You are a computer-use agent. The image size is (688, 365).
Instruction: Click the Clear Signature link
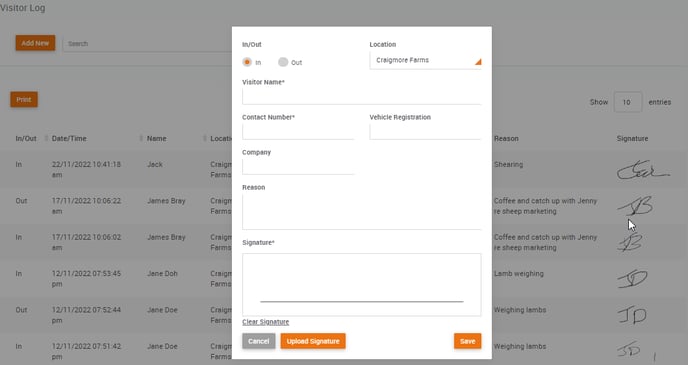click(x=265, y=322)
